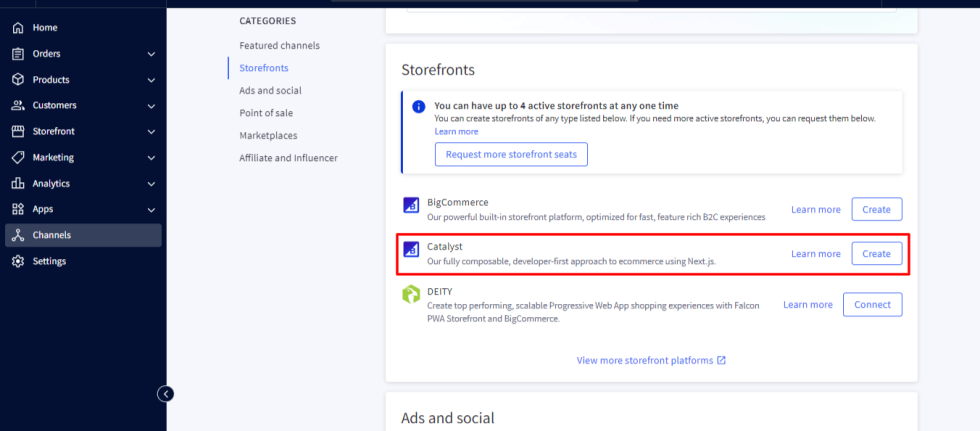The image size is (980, 431).
Task: Open Settings in the sidebar
Action: [x=83, y=261]
